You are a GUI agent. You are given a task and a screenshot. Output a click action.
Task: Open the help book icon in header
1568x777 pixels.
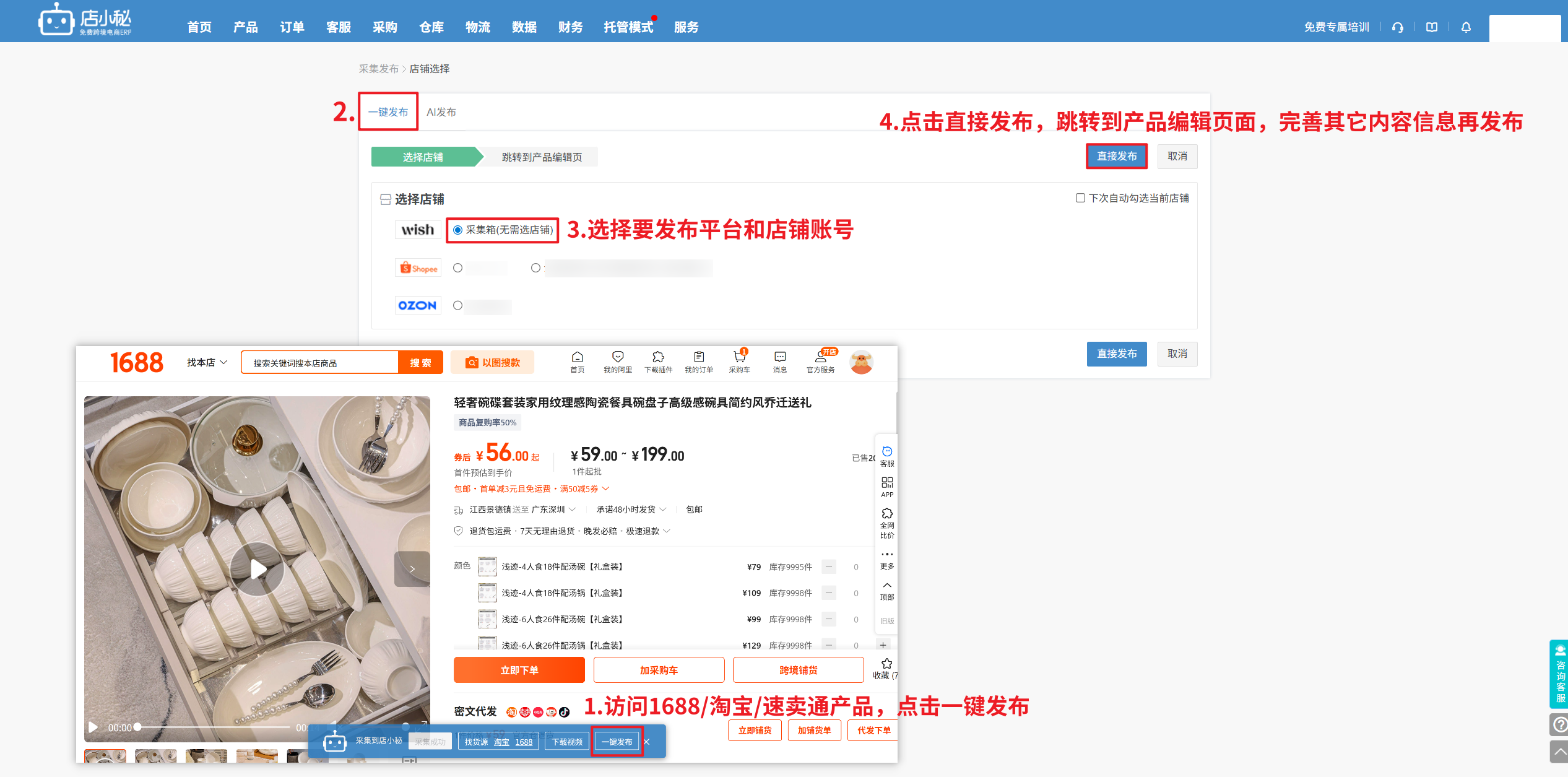[1431, 27]
